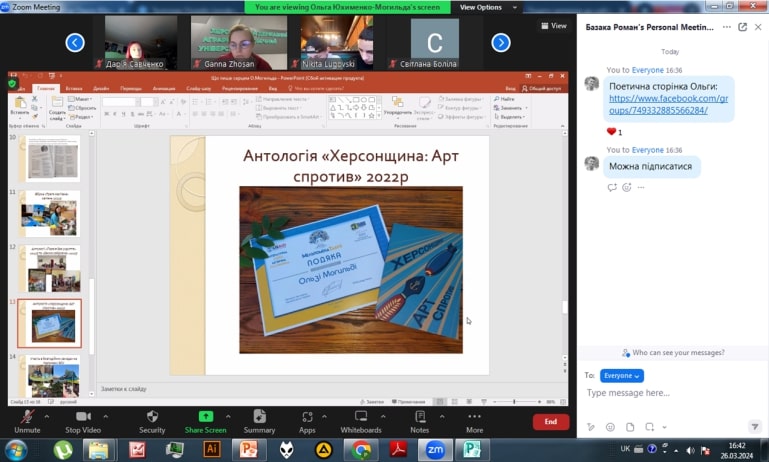Add emoji reaction to 'Можна підписатися' message

(x=626, y=187)
